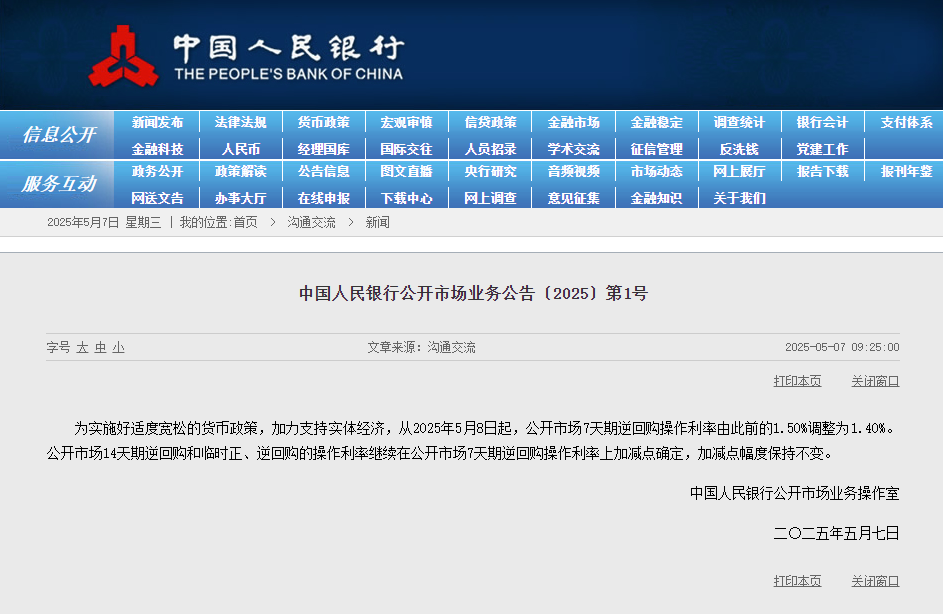This screenshot has width=943, height=614.
Task: Open 支付体系 navigation item
Action: coord(906,122)
